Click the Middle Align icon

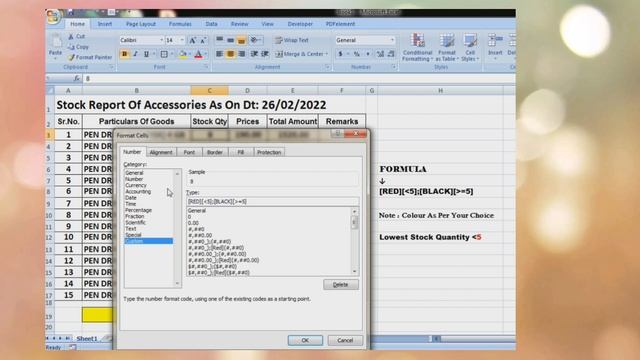tap(231, 40)
